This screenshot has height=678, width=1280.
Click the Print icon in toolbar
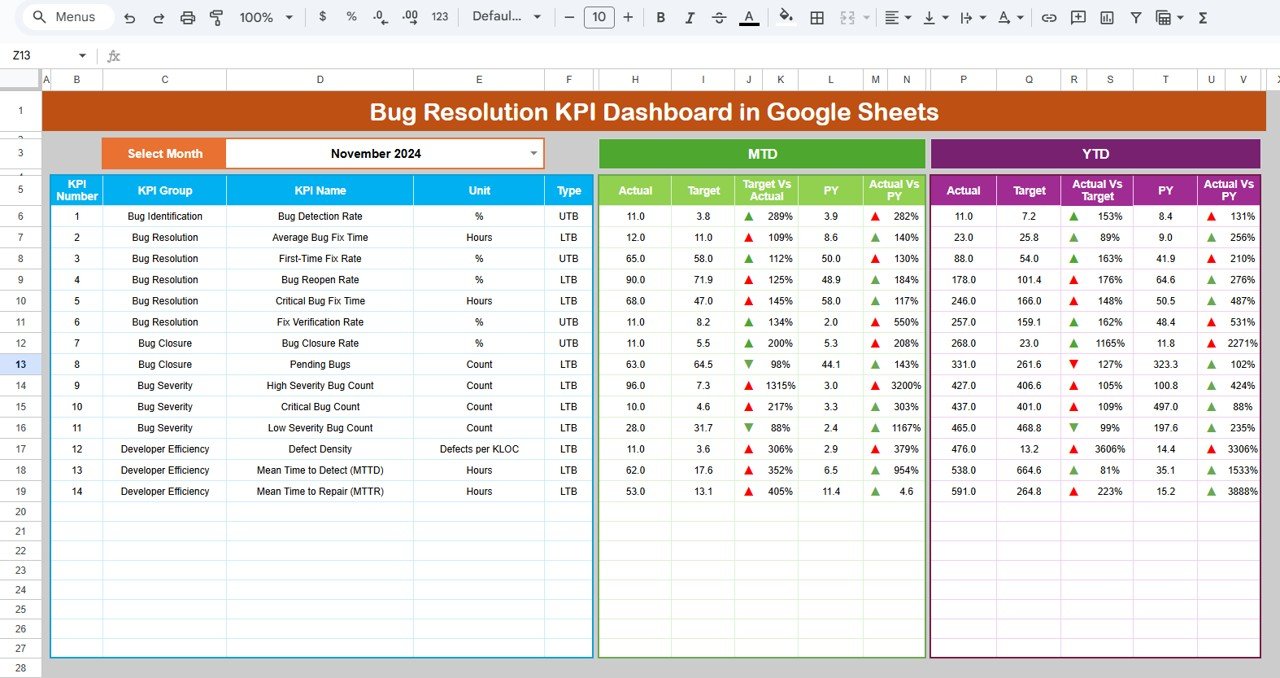(188, 17)
